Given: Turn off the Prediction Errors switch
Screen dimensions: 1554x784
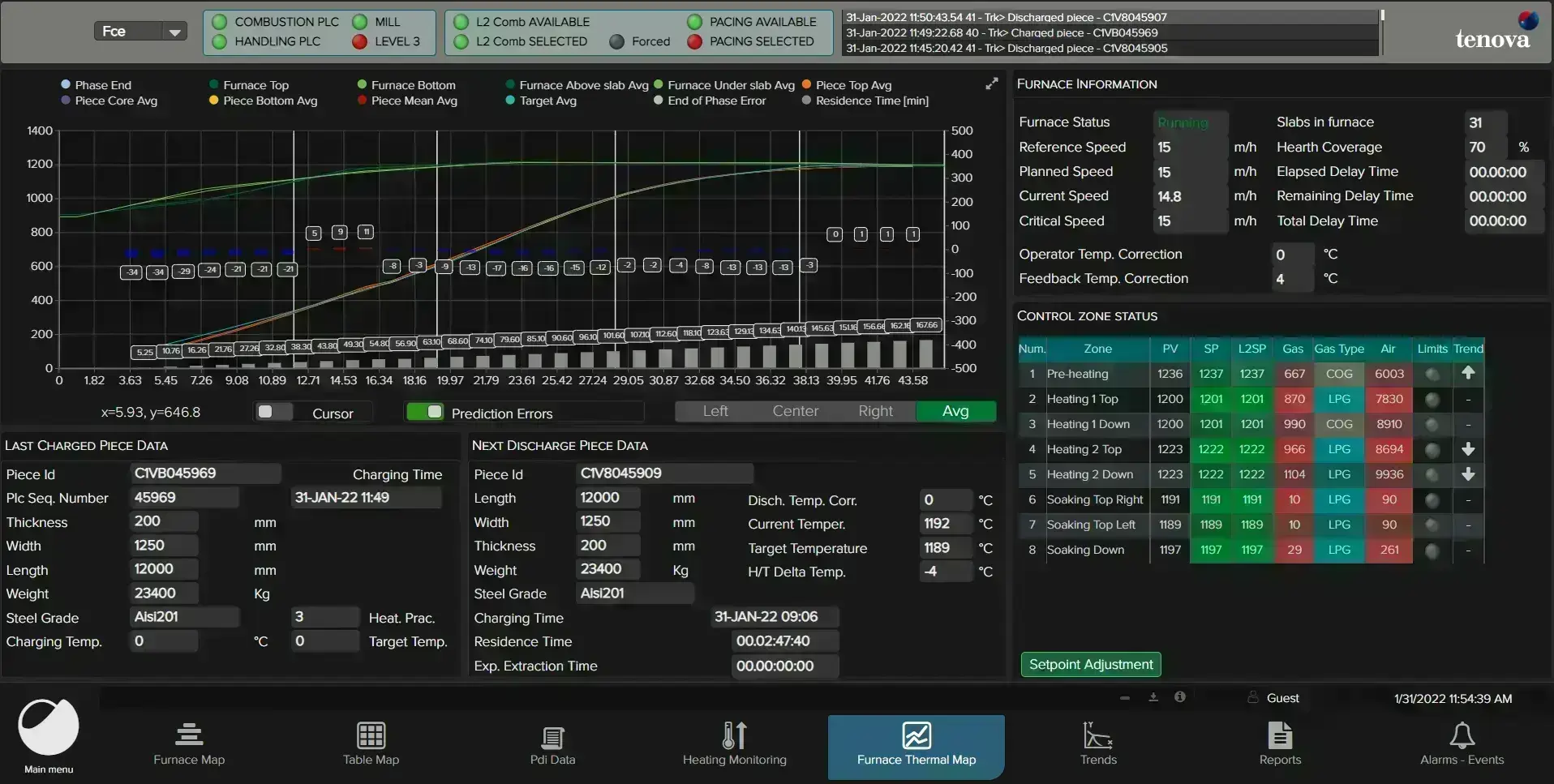Looking at the screenshot, I should tap(425, 412).
